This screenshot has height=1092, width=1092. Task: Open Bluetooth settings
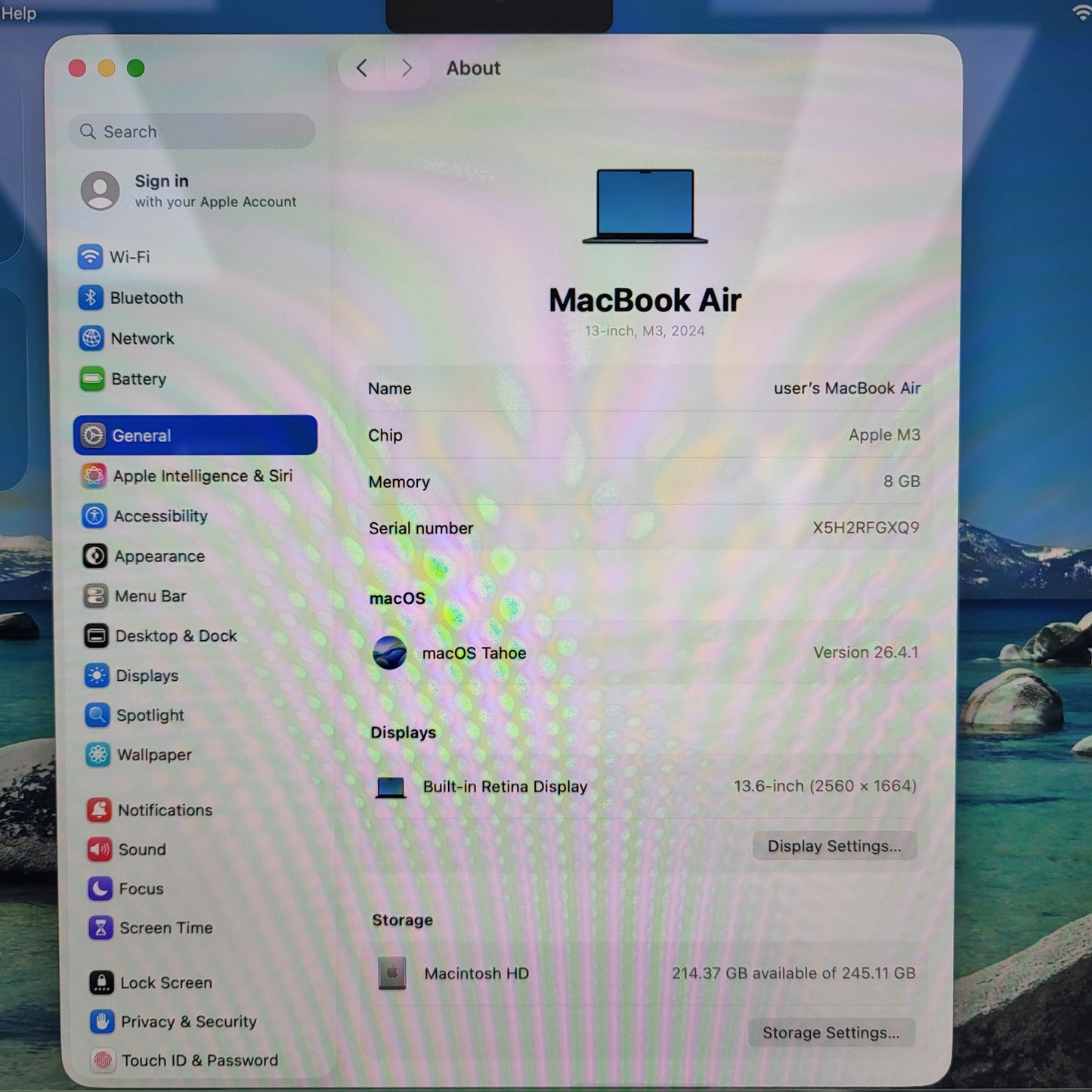[x=146, y=298]
